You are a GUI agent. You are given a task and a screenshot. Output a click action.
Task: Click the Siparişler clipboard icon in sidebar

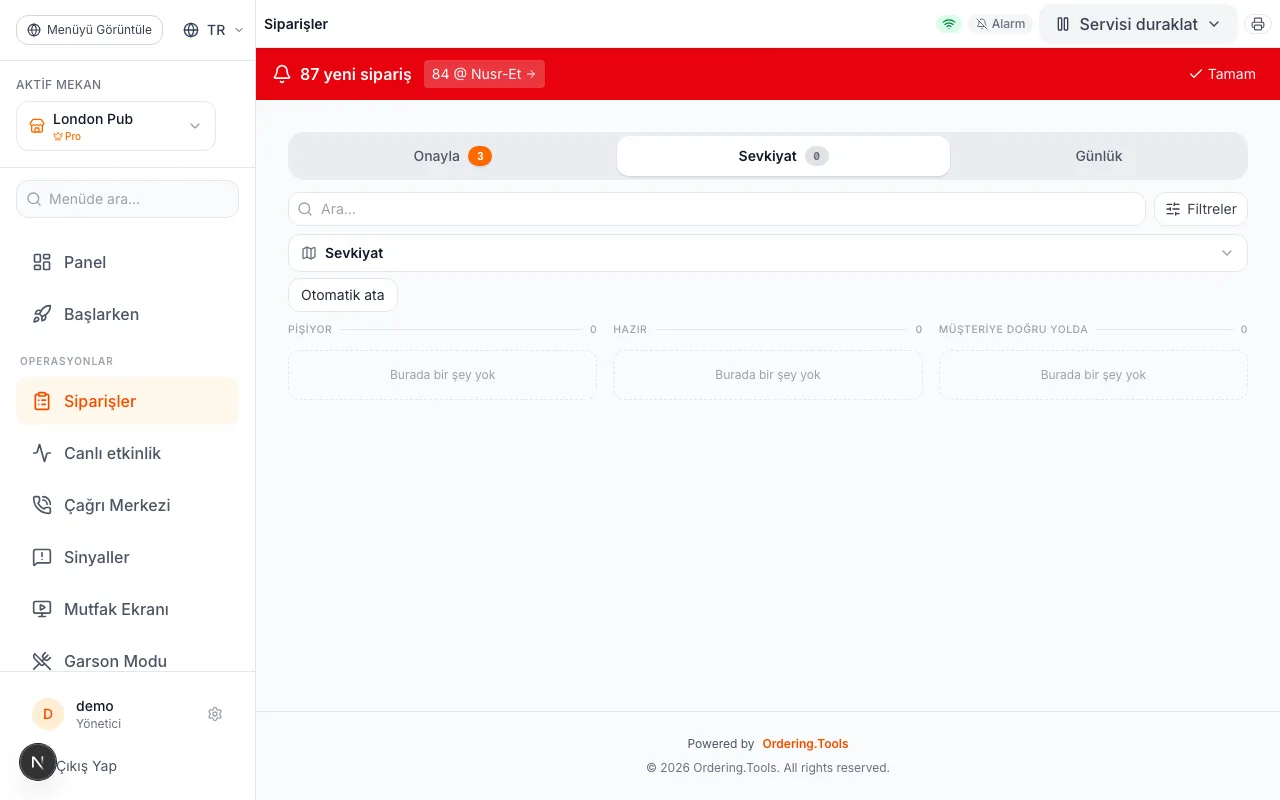point(42,401)
